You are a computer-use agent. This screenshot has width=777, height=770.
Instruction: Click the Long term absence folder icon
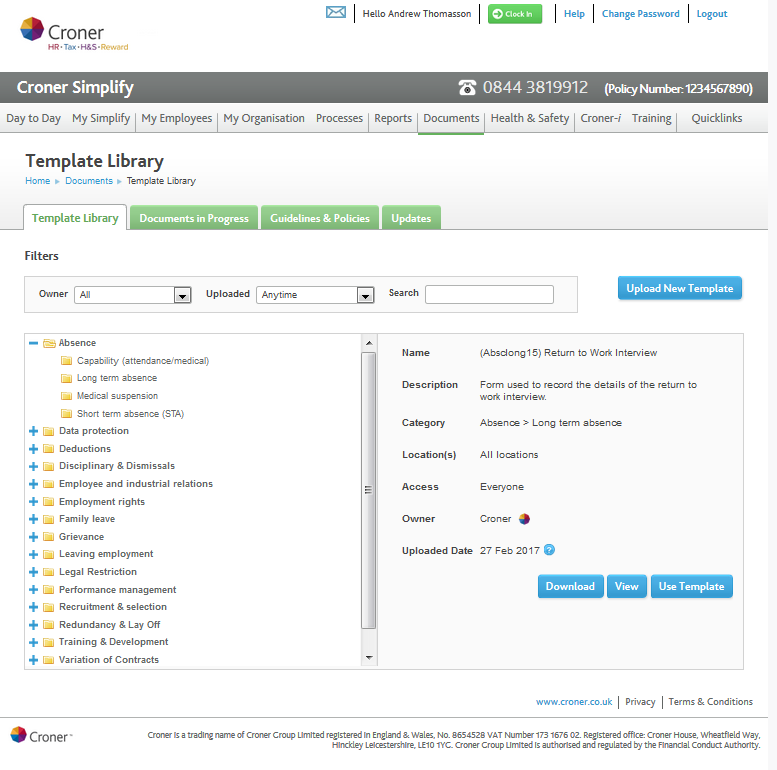[66, 379]
